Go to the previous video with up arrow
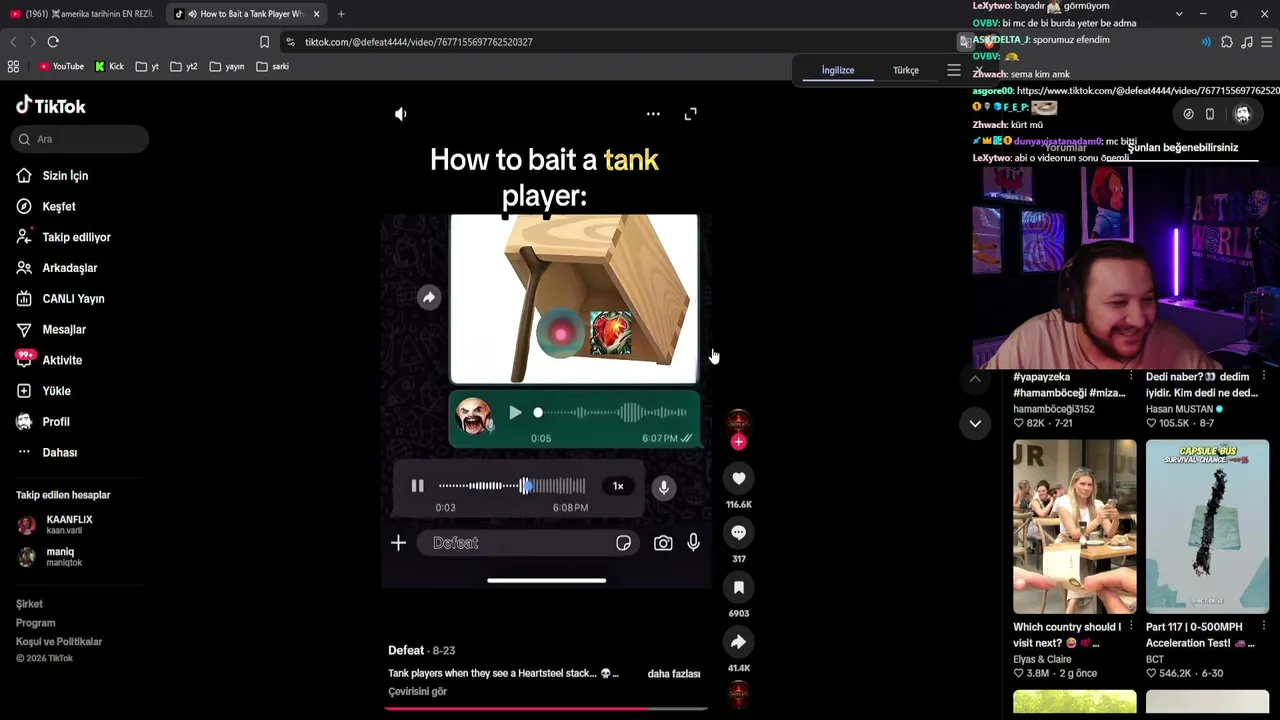The width and height of the screenshot is (1280, 720). click(x=975, y=380)
